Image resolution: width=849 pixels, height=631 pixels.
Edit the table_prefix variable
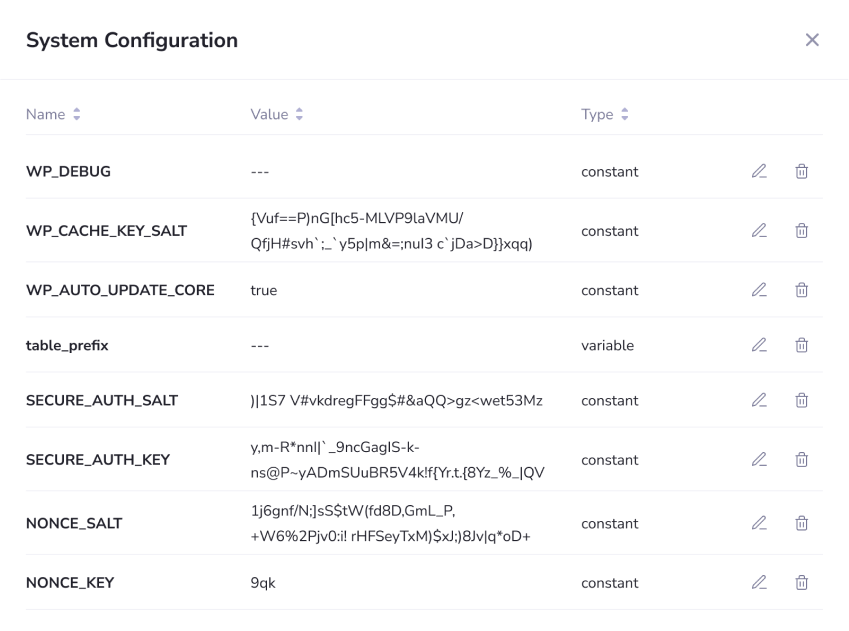759,345
